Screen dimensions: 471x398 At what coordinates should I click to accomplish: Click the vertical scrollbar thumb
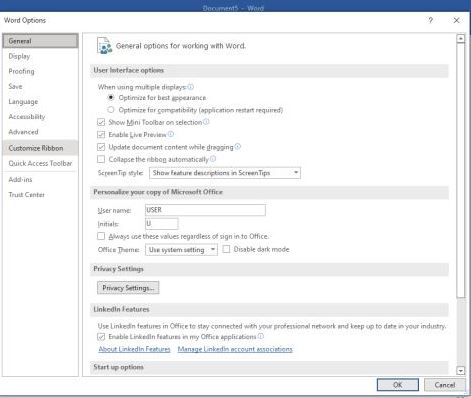coord(461,170)
